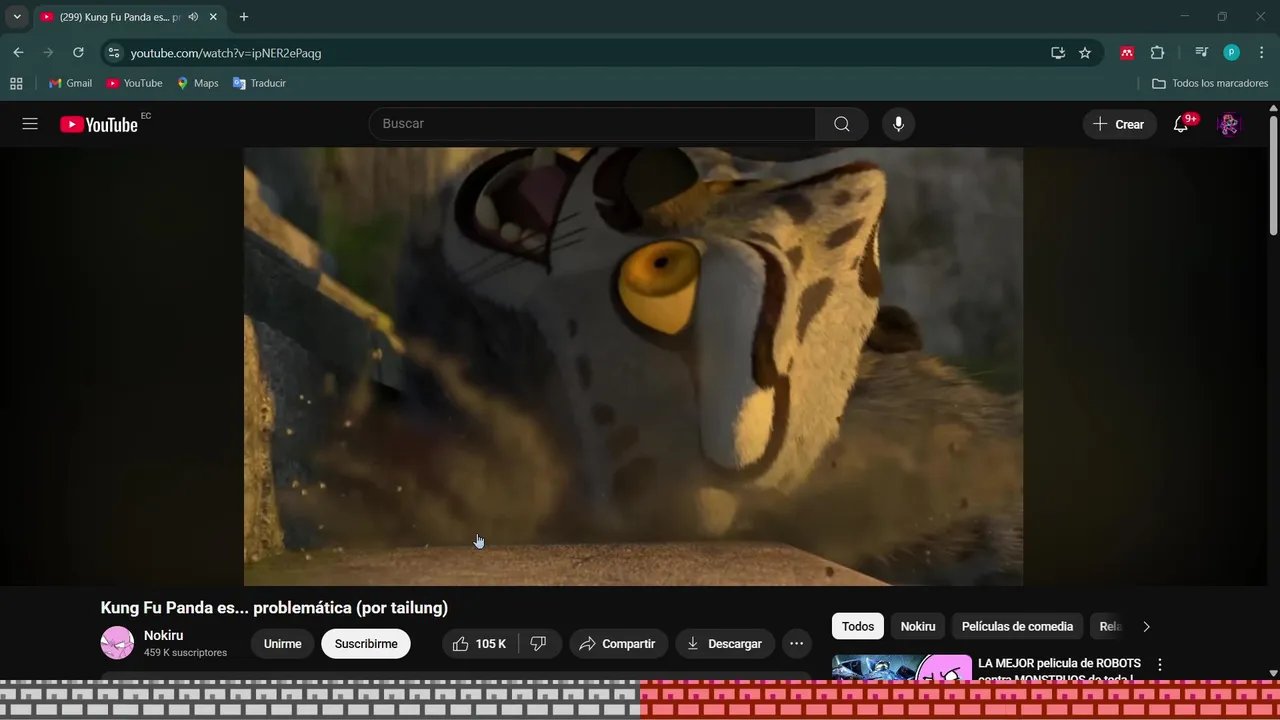Image resolution: width=1280 pixels, height=720 pixels.
Task: Open the notifications bell
Action: (x=1181, y=124)
